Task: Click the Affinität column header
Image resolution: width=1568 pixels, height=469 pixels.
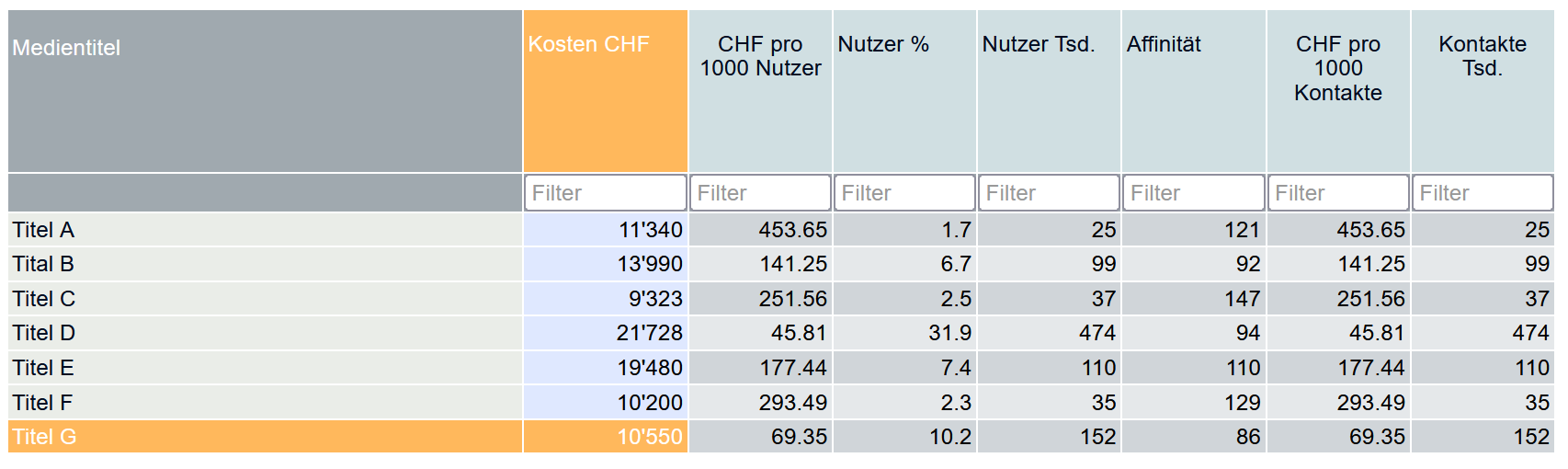Action: [1164, 44]
